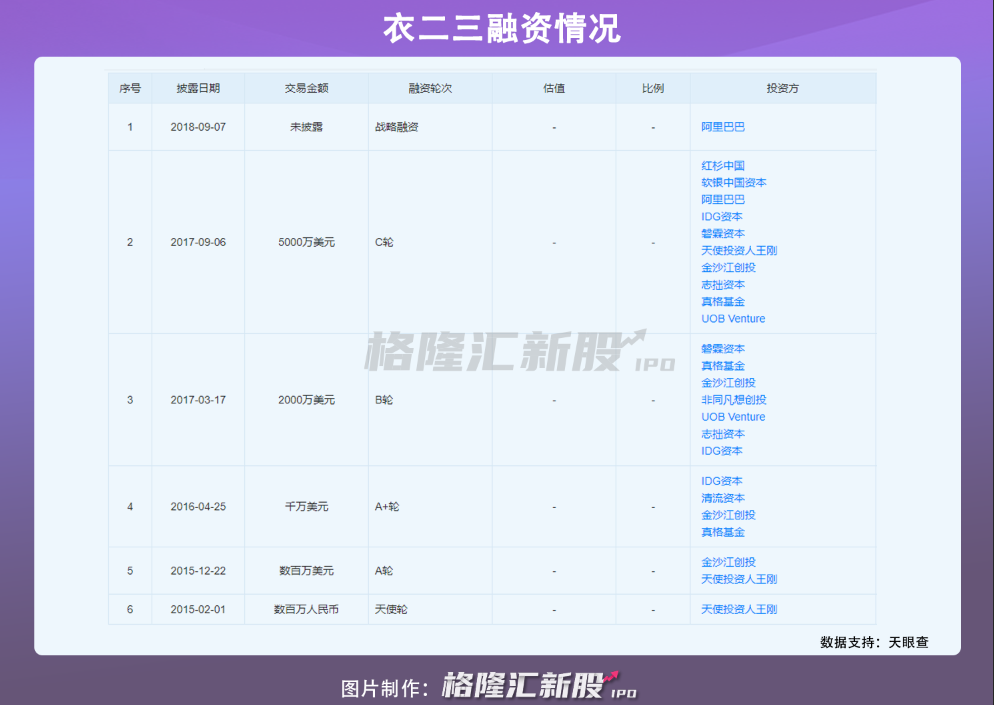Click the 数百万美元 amount cell
994x705 pixels.
point(306,571)
